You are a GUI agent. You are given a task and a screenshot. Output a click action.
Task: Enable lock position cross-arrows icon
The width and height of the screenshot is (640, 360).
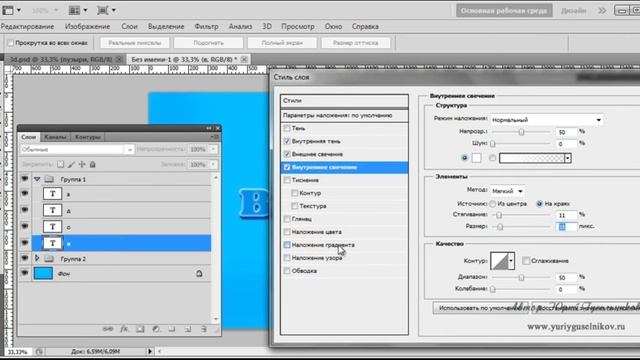pos(82,164)
